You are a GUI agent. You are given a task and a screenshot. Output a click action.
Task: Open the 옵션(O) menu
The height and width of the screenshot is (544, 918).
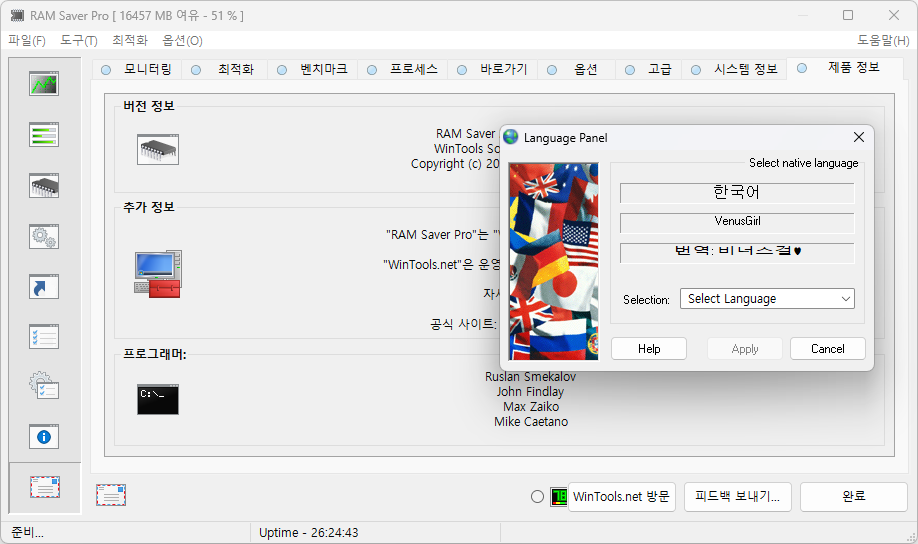[182, 40]
